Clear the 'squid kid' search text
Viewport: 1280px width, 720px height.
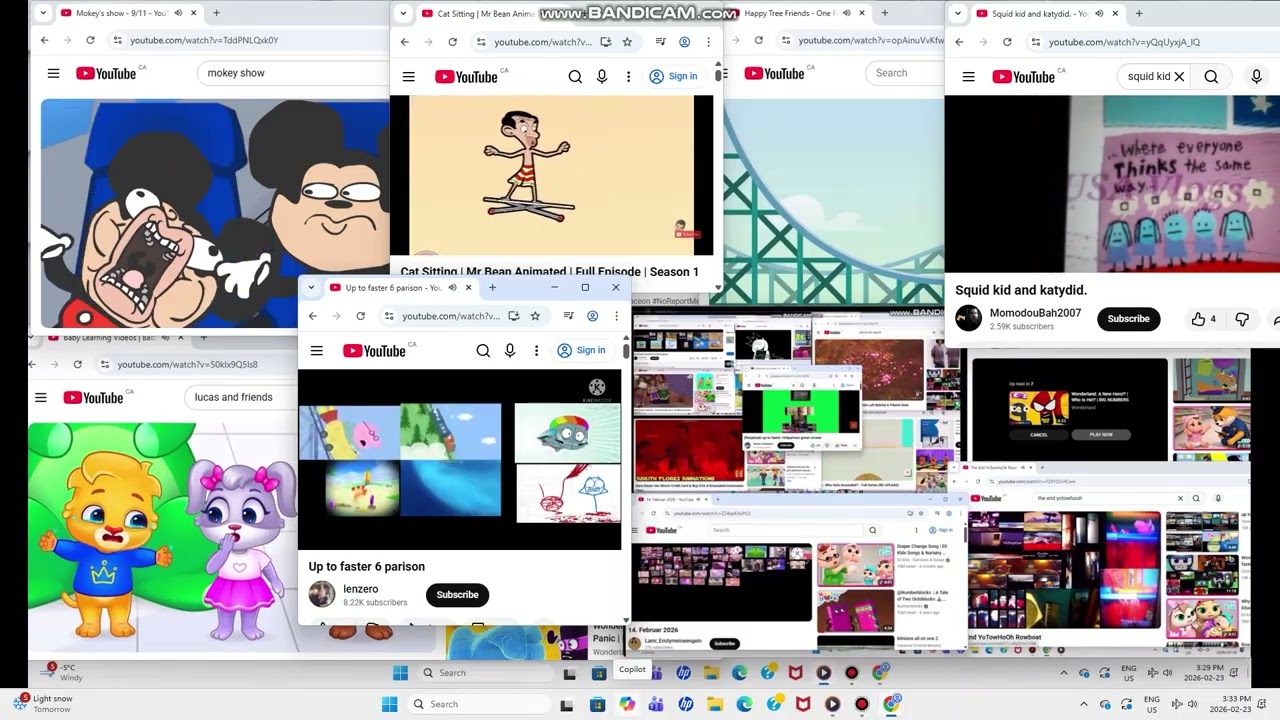click(x=1179, y=76)
